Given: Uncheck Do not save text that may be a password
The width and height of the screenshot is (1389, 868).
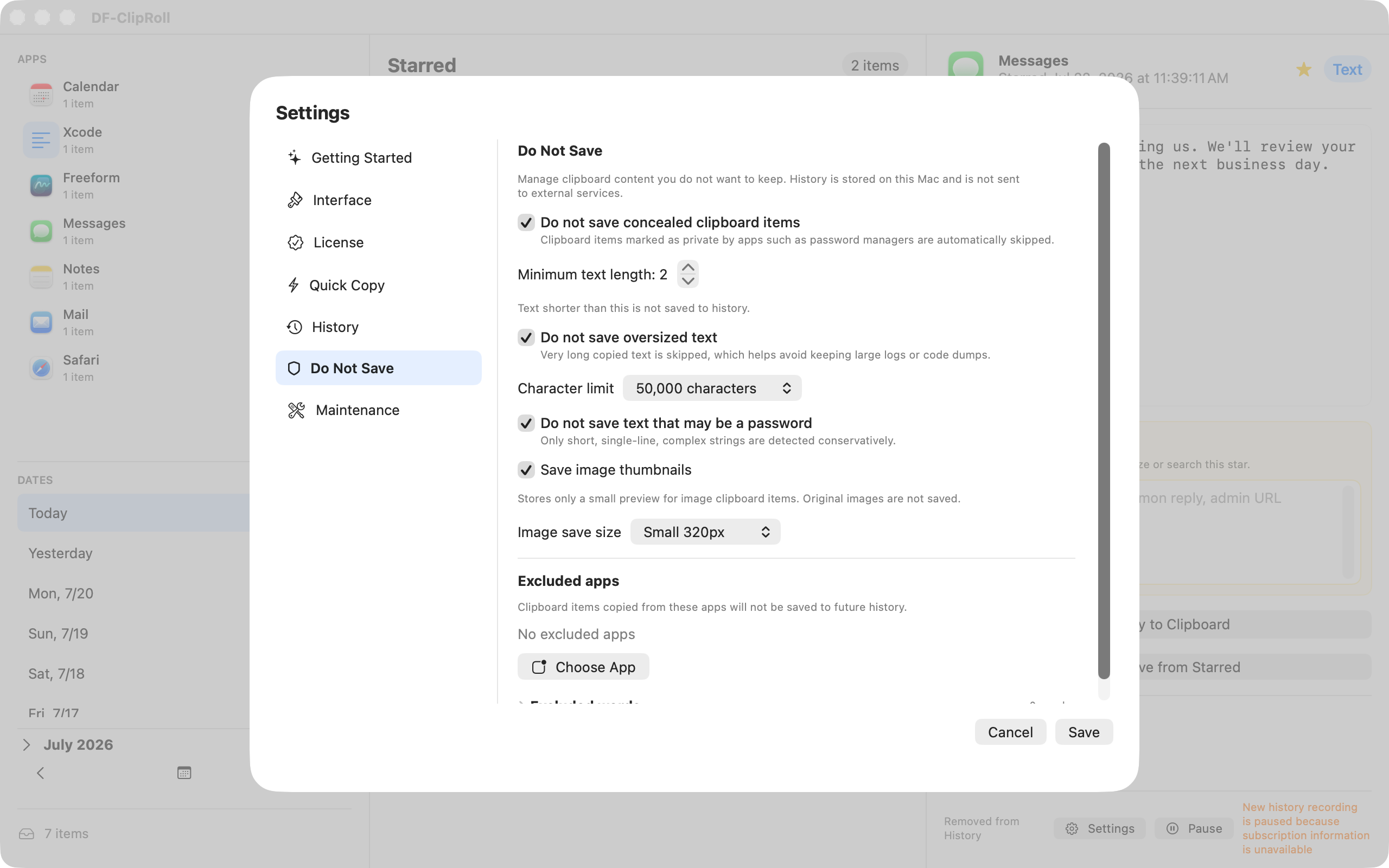Looking at the screenshot, I should point(526,423).
